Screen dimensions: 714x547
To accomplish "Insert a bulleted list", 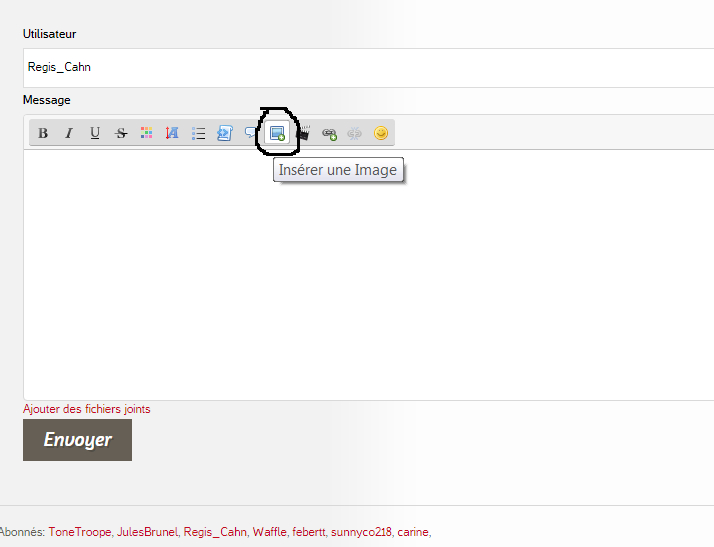I will tap(198, 133).
